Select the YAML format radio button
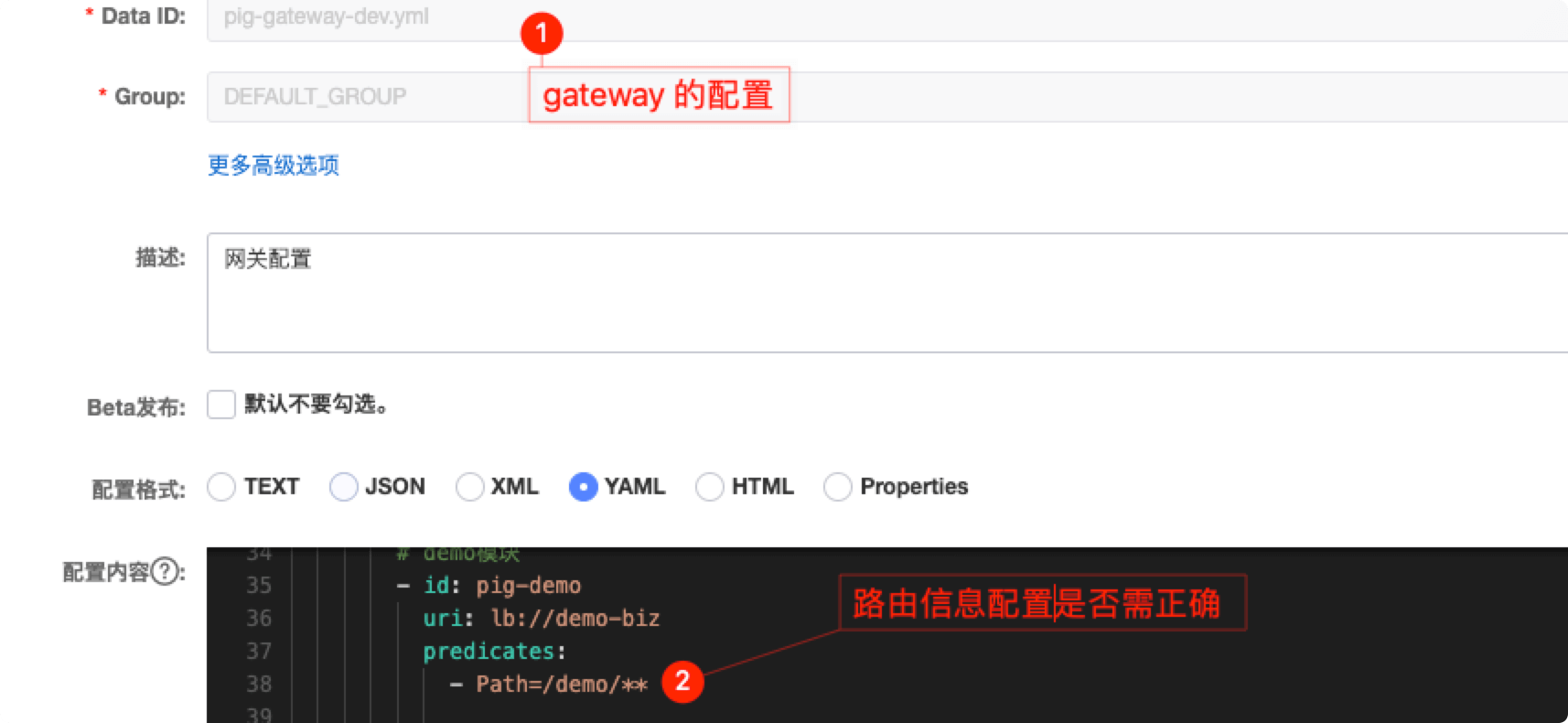This screenshot has height=723, width=1568. click(x=583, y=487)
